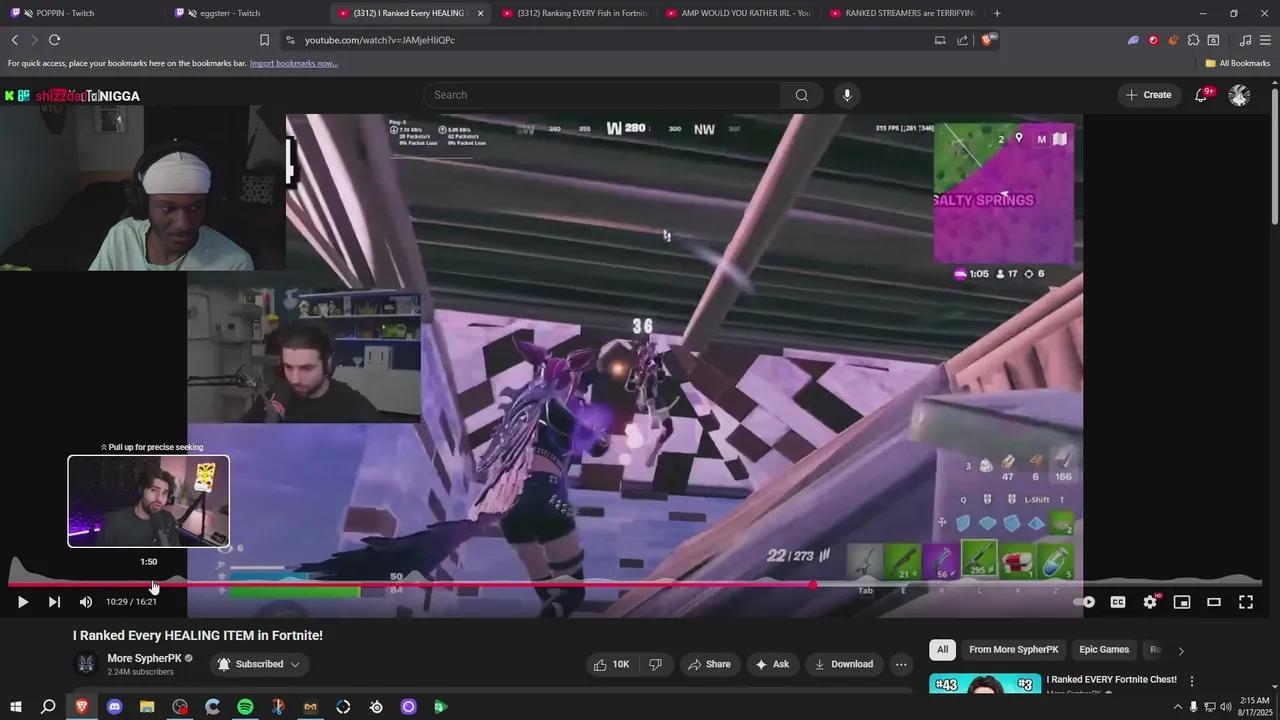
Task: Switch to theater mode
Action: (1214, 602)
